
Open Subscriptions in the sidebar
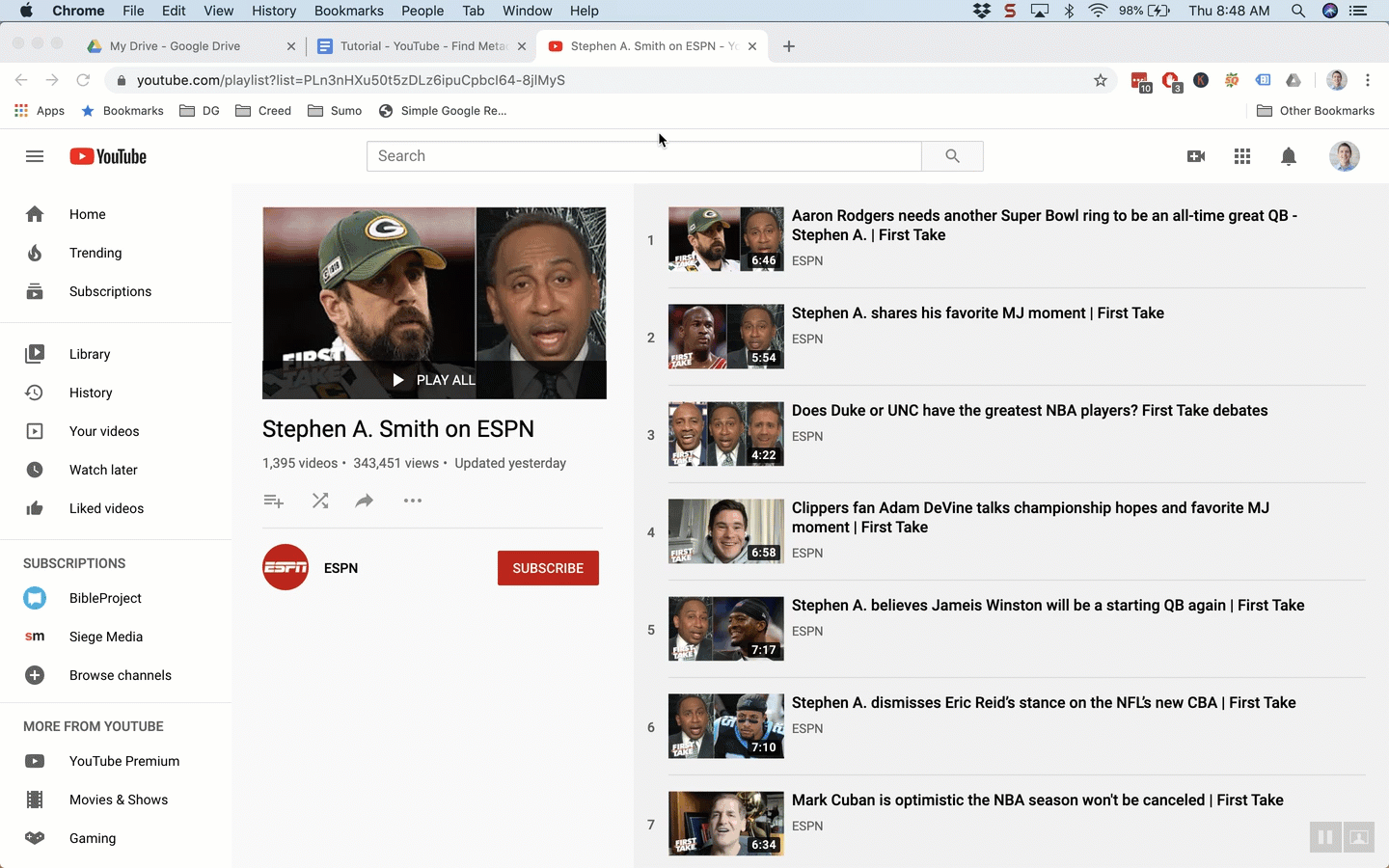click(116, 291)
